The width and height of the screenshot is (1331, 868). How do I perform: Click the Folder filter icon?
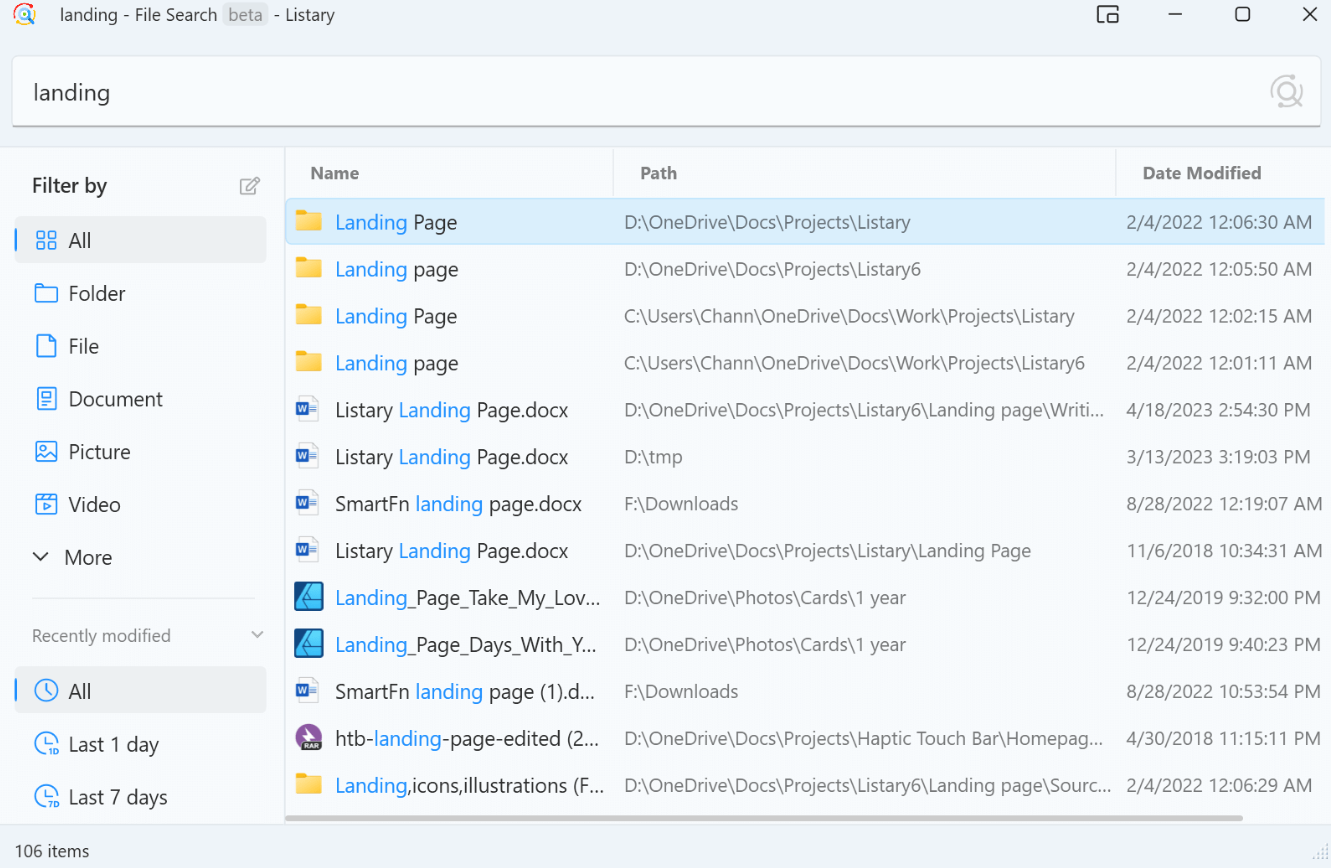(x=46, y=293)
